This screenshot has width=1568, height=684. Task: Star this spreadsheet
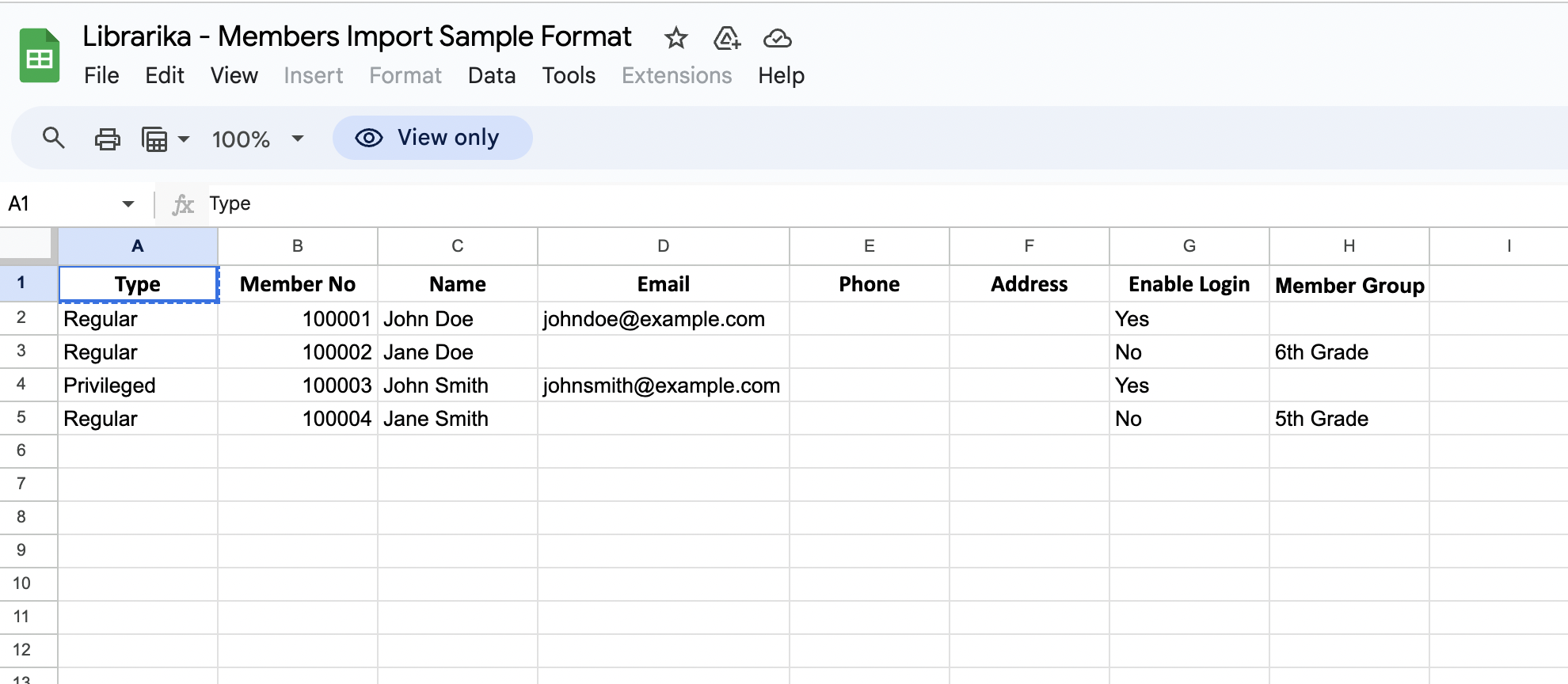(x=676, y=38)
